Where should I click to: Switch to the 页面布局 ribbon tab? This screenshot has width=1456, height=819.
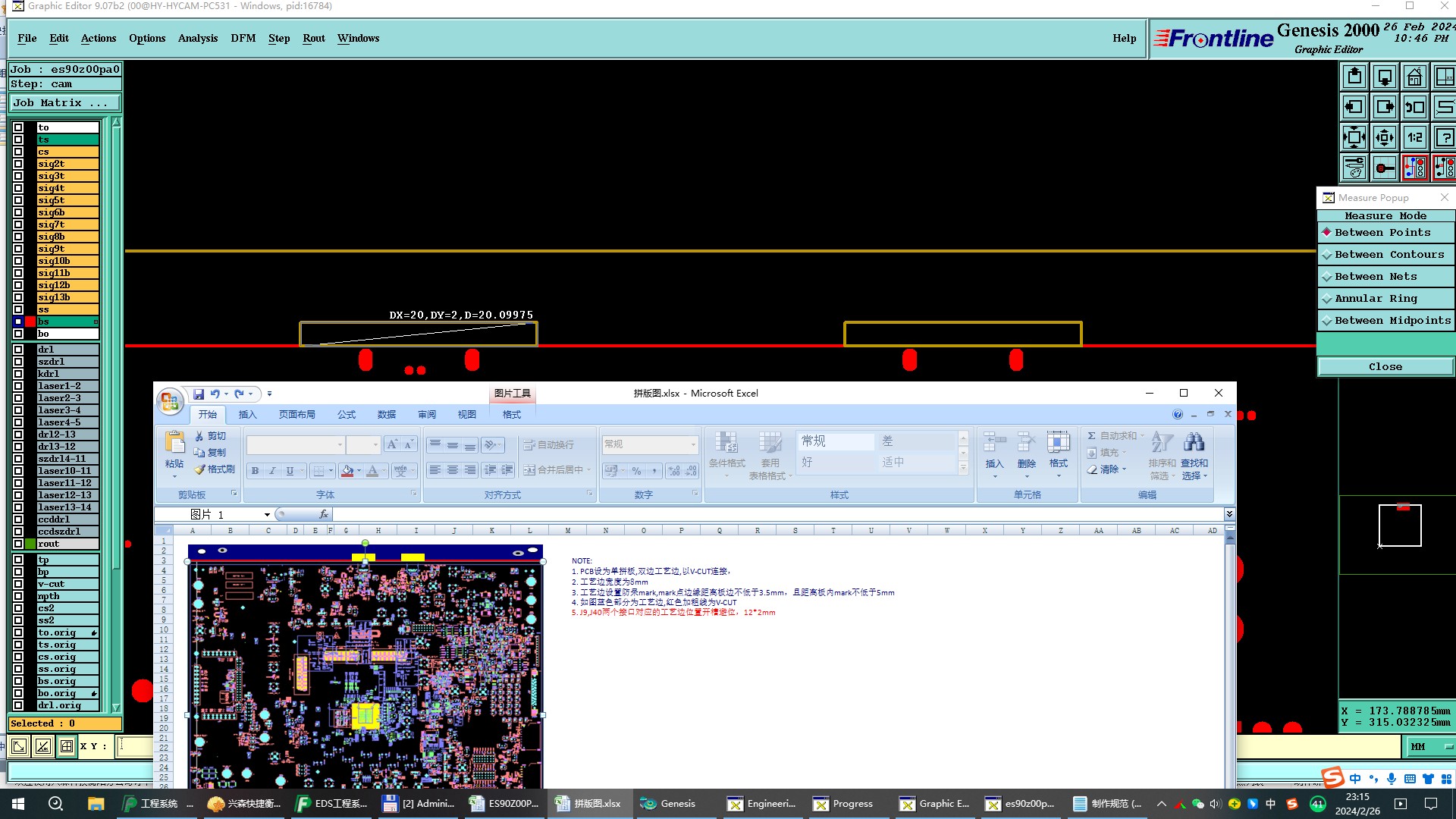tap(297, 415)
